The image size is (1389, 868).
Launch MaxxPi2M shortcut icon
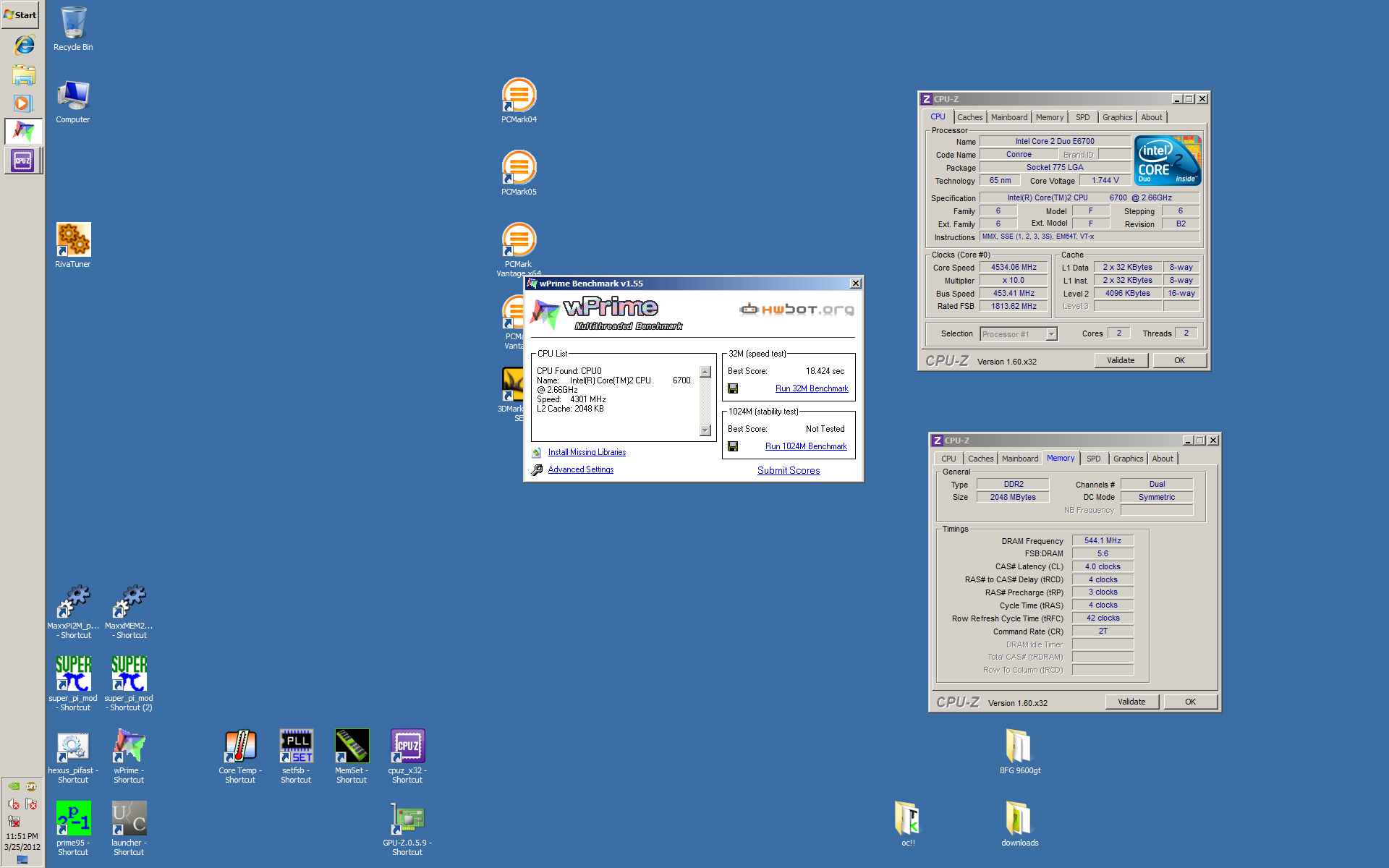[x=73, y=612]
